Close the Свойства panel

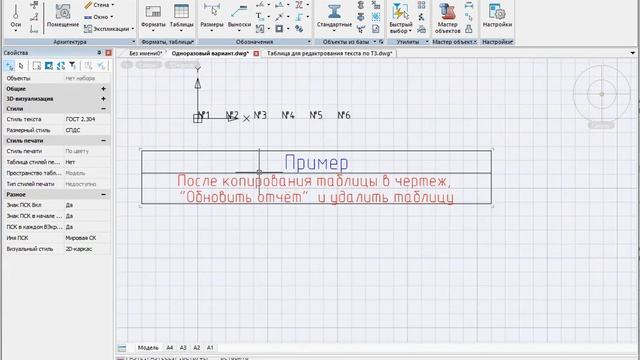coord(108,53)
